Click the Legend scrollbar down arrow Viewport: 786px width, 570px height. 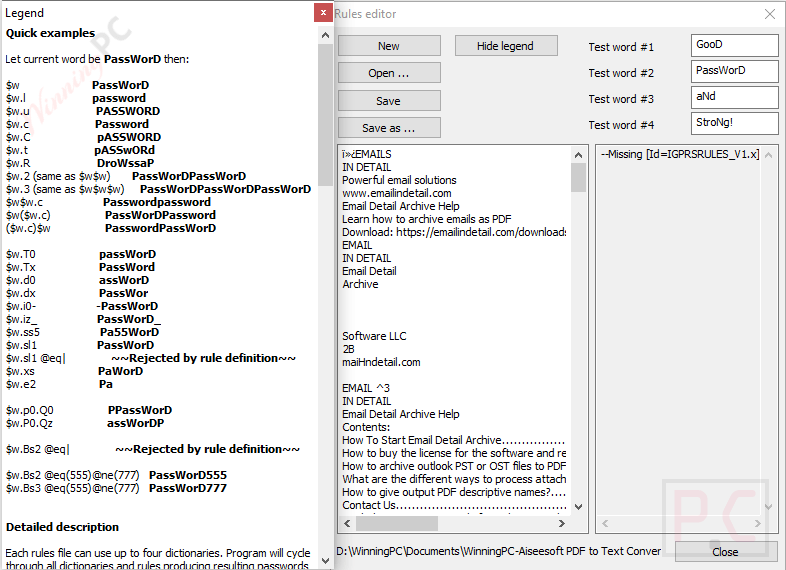coord(325,561)
